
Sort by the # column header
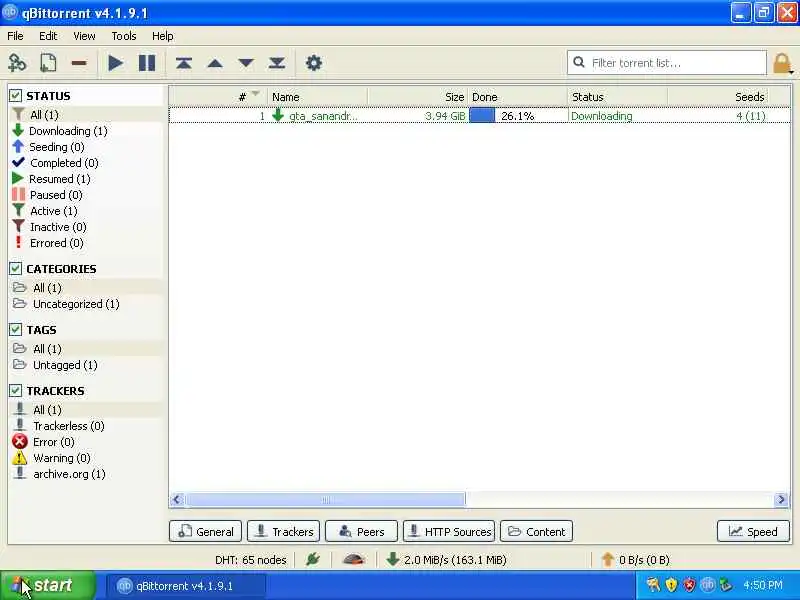click(218, 96)
